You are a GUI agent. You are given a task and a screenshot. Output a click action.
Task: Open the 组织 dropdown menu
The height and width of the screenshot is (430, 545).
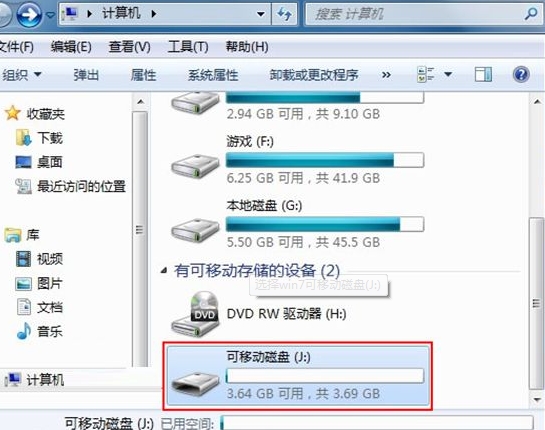click(x=22, y=74)
